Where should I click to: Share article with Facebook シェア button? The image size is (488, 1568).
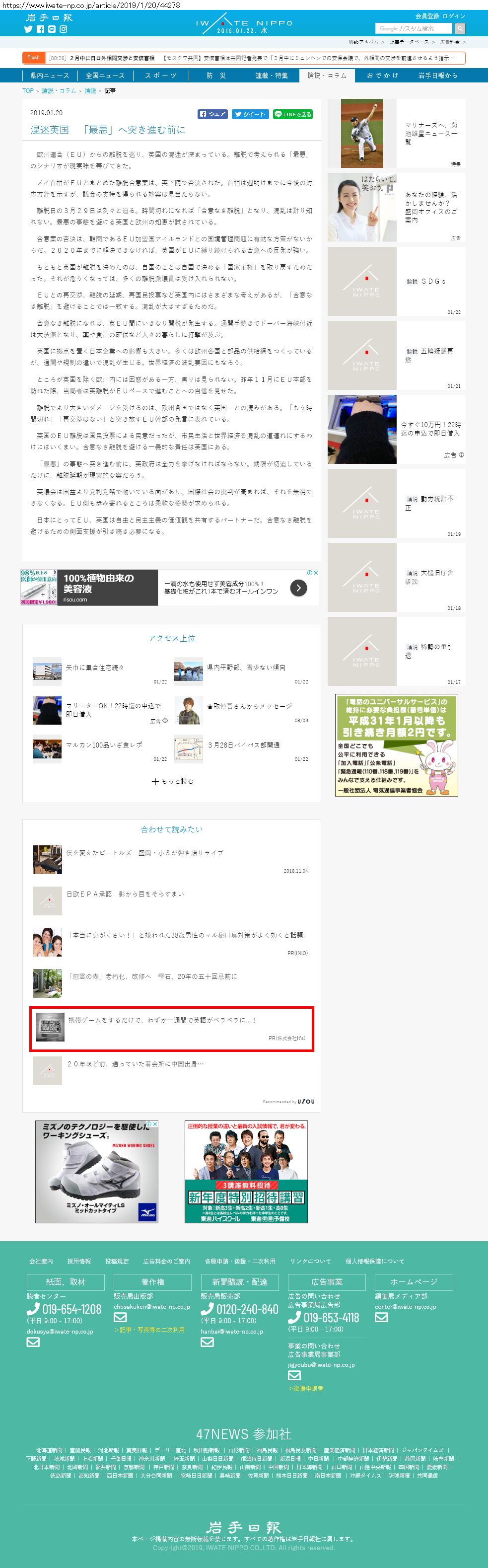click(x=212, y=114)
